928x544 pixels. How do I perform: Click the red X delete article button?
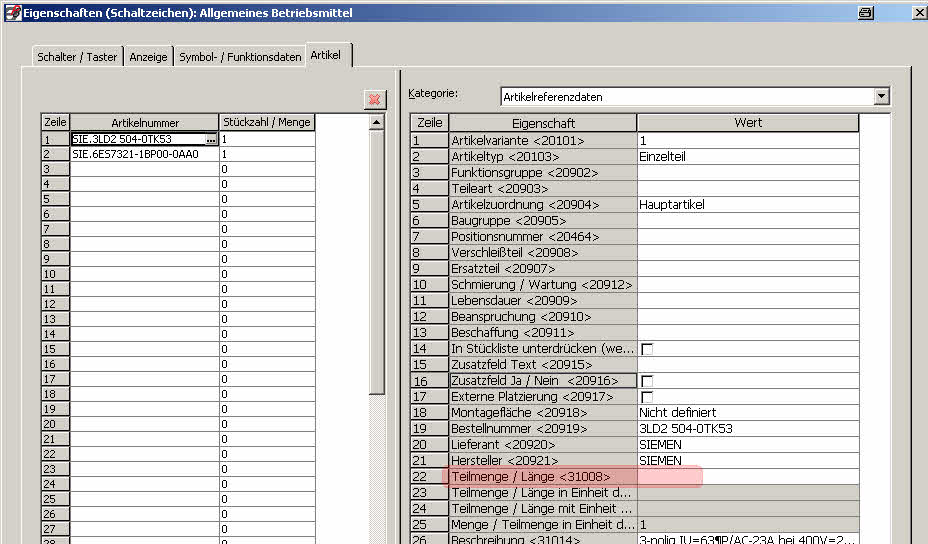point(375,99)
